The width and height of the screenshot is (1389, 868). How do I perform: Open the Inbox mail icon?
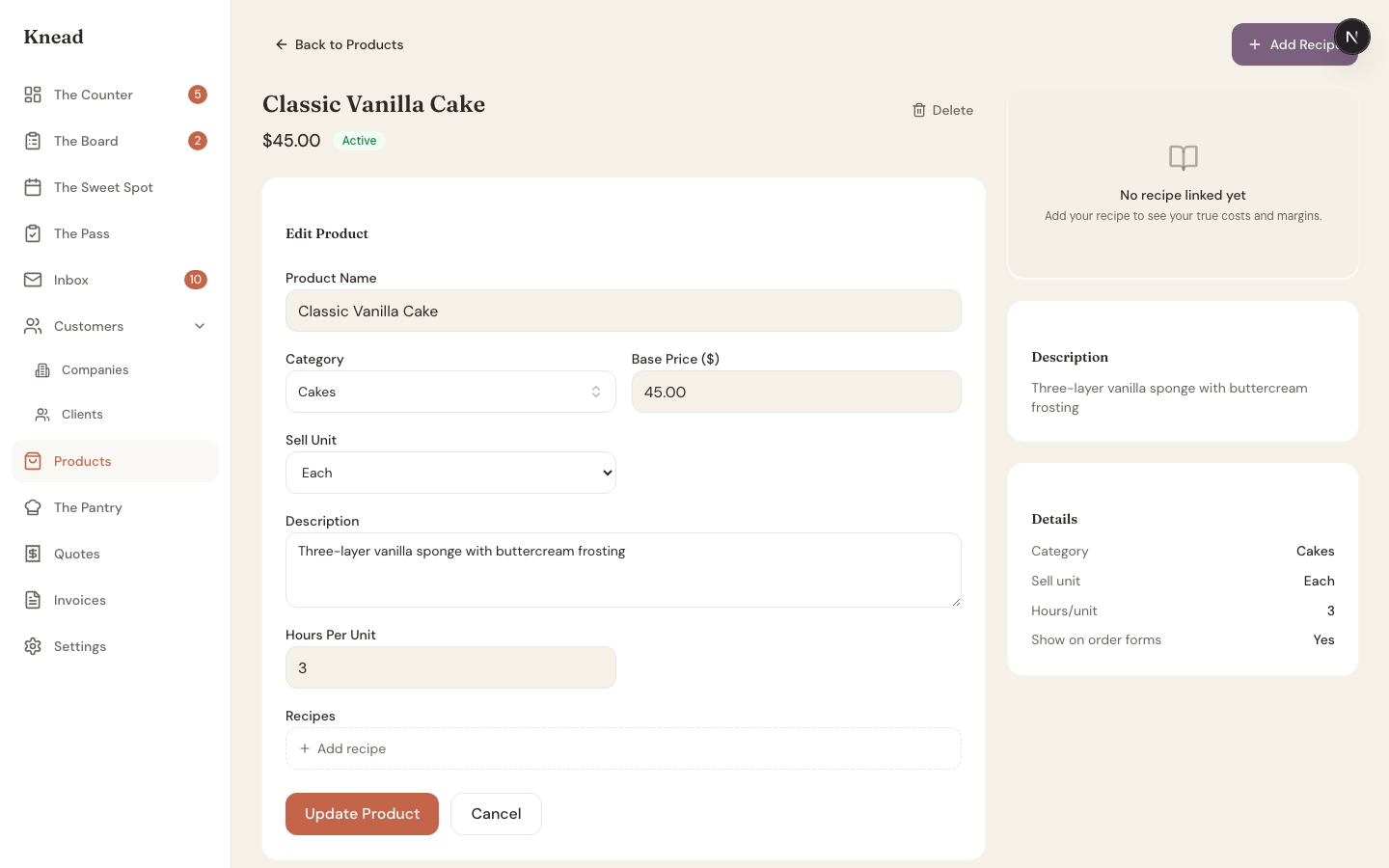(x=33, y=280)
